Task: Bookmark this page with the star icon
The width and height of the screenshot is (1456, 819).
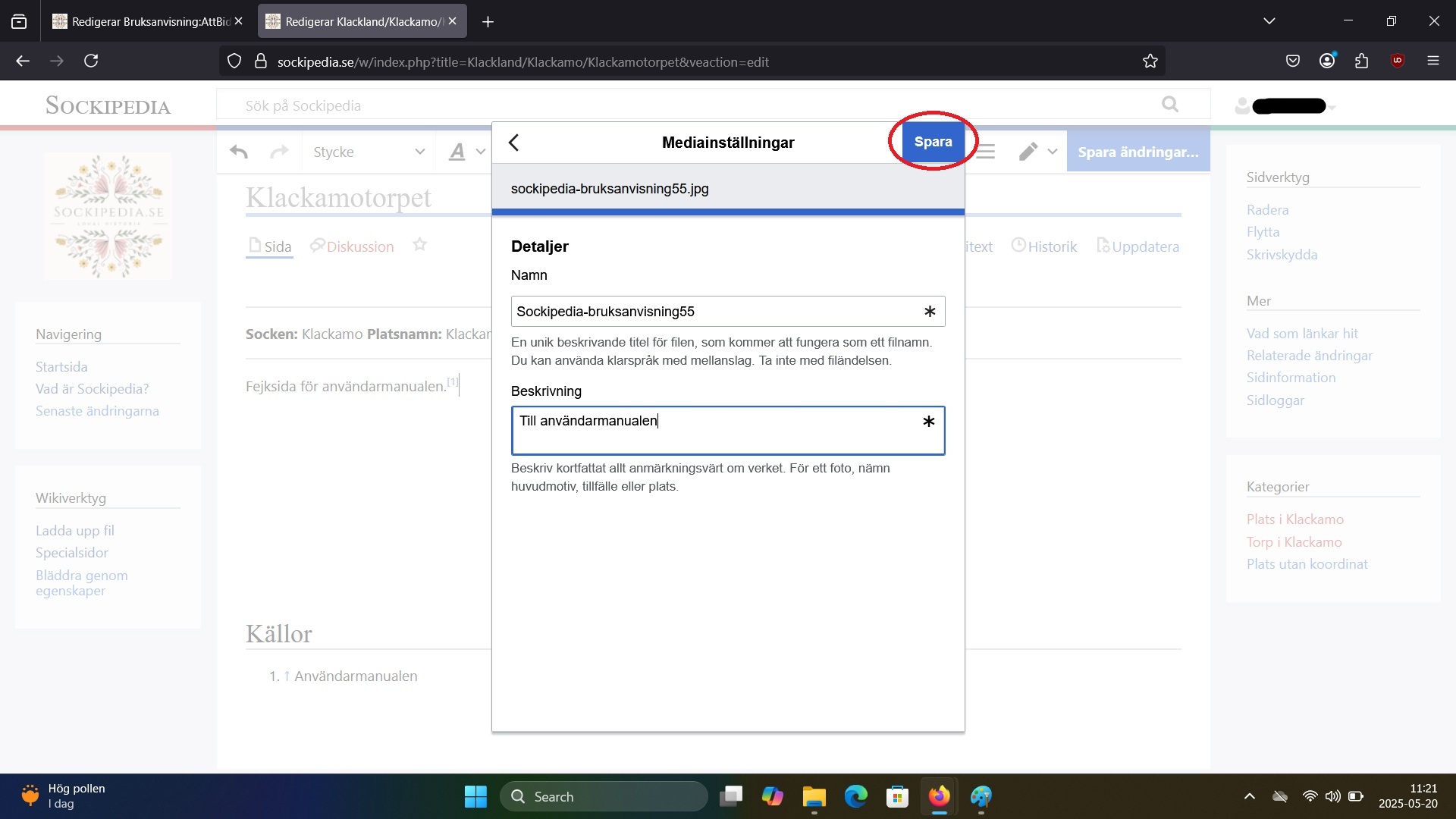Action: (x=1150, y=61)
